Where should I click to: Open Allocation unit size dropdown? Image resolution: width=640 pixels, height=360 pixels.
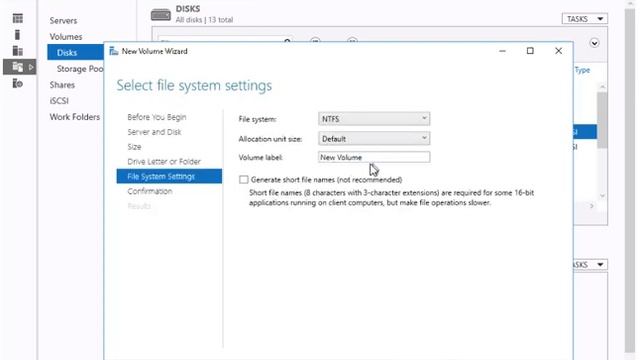pyautogui.click(x=374, y=139)
